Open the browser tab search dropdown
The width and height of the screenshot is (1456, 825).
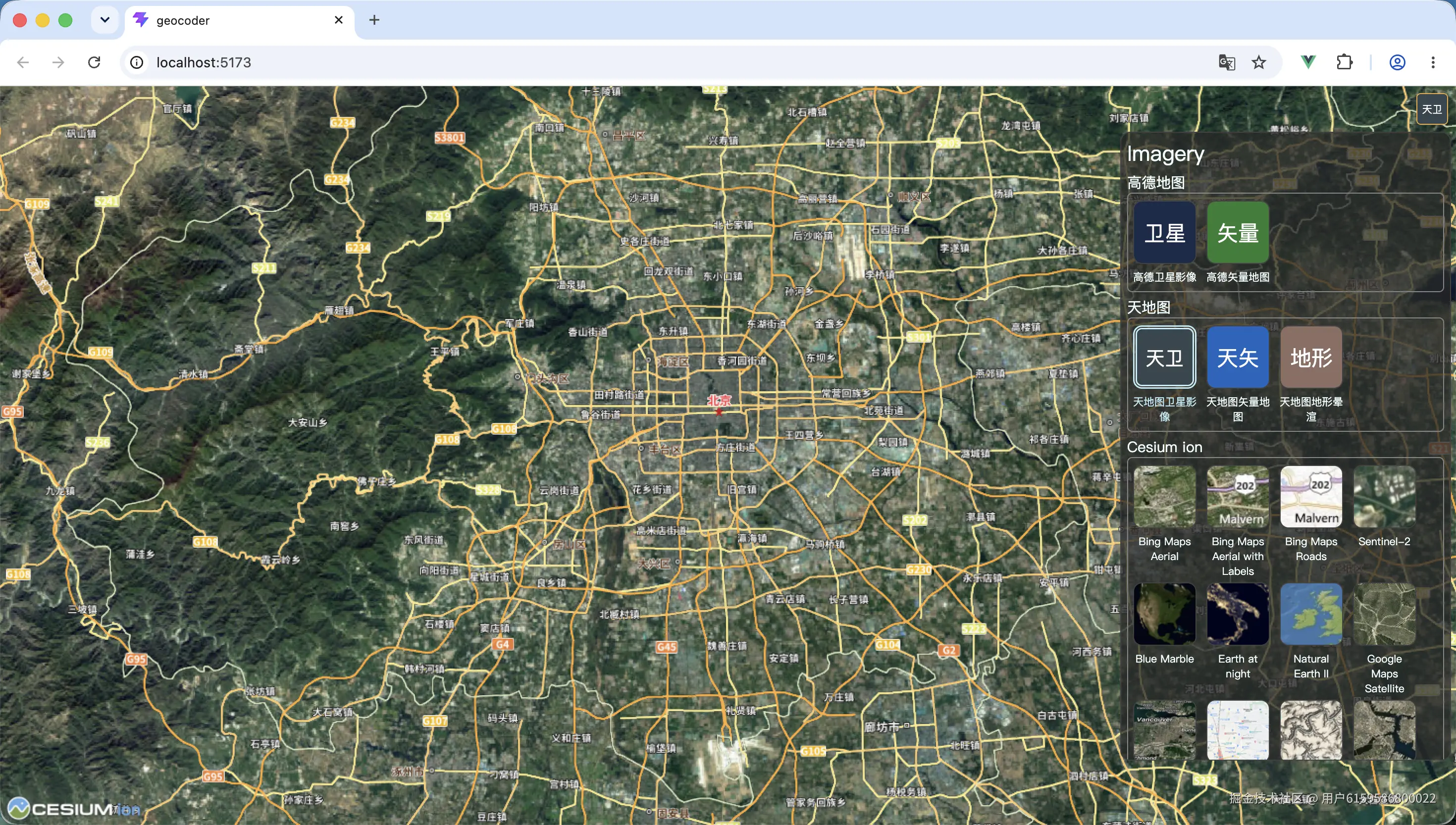[x=105, y=20]
